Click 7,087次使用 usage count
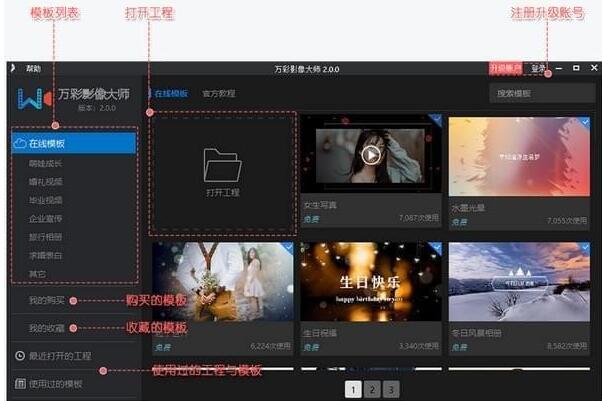The width and height of the screenshot is (602, 401). point(418,218)
